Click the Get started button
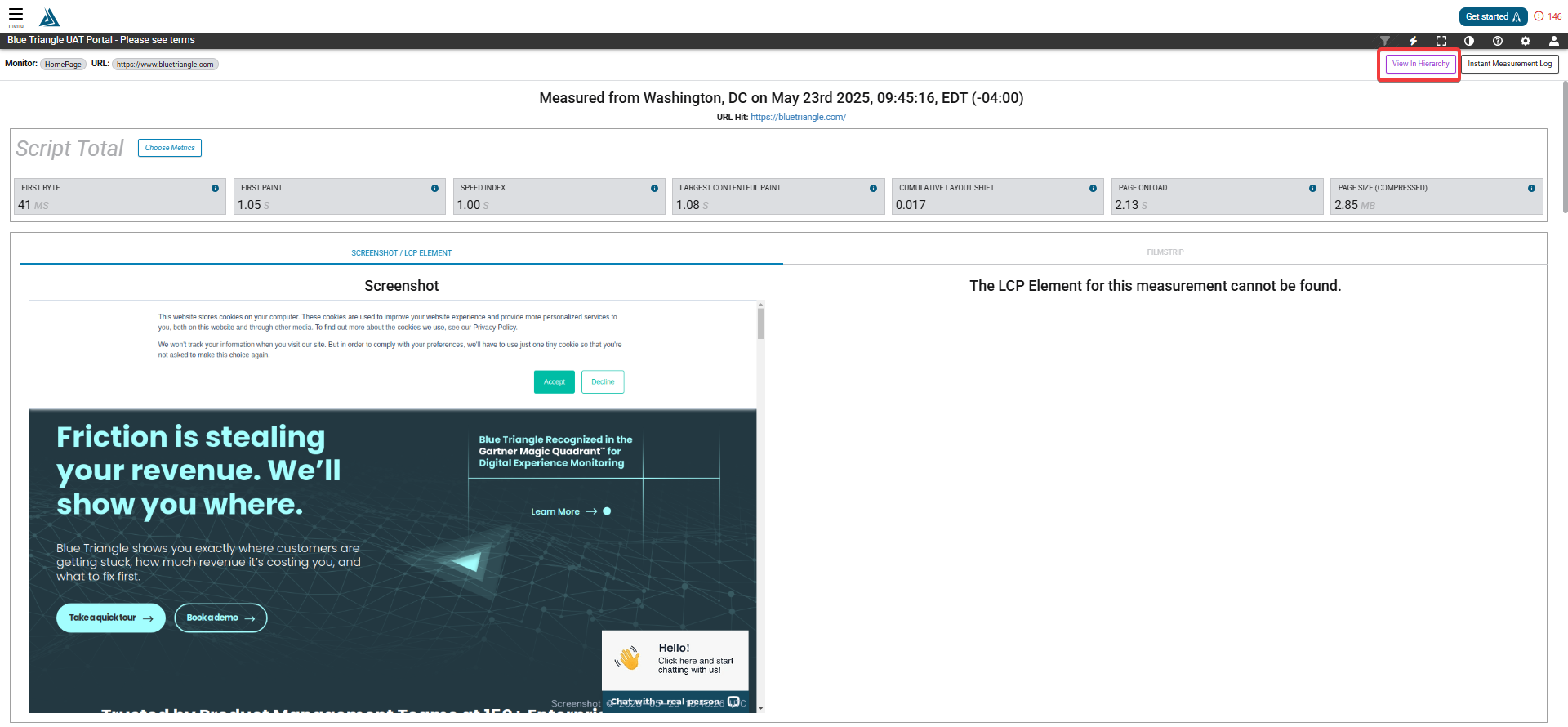 point(1493,16)
